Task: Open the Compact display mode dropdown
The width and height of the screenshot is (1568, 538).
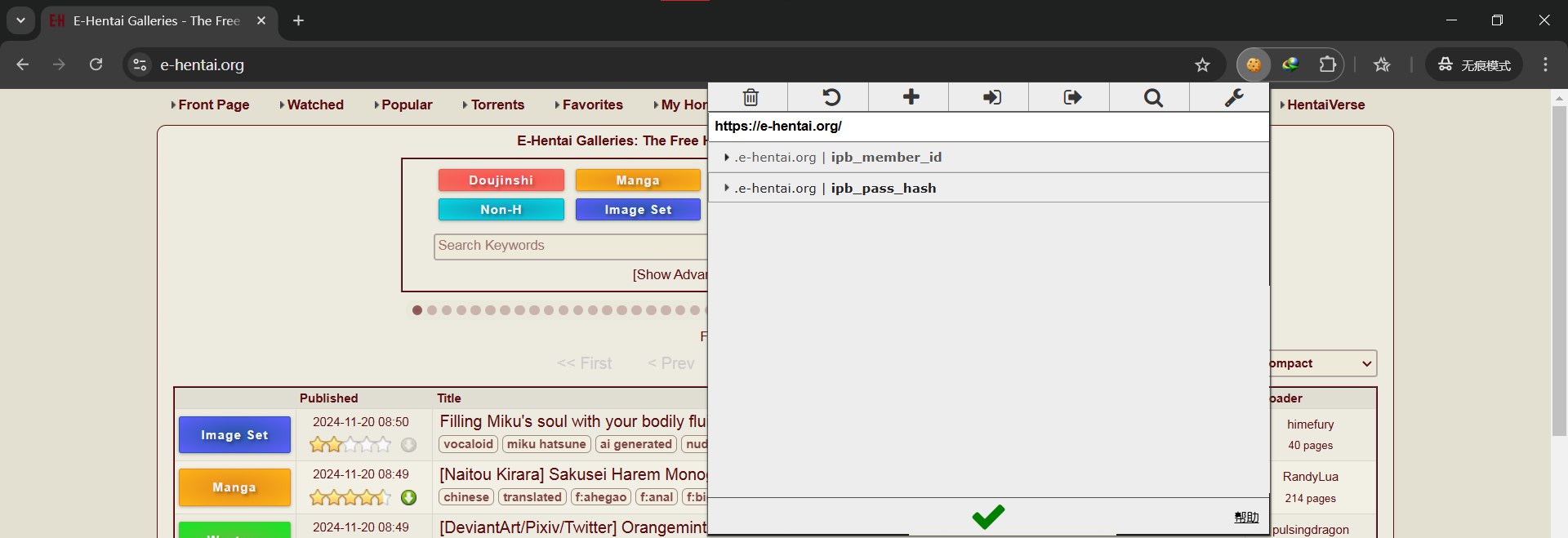Action: pyautogui.click(x=1321, y=363)
